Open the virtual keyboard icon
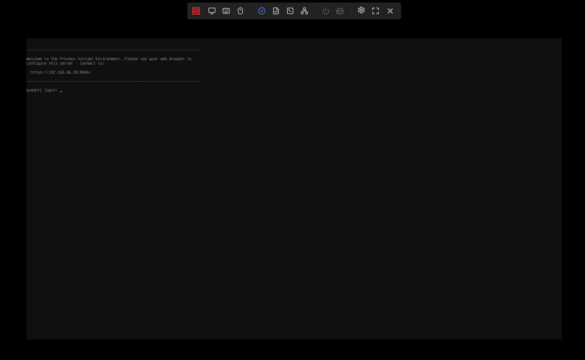The height and width of the screenshot is (360, 585). (226, 11)
